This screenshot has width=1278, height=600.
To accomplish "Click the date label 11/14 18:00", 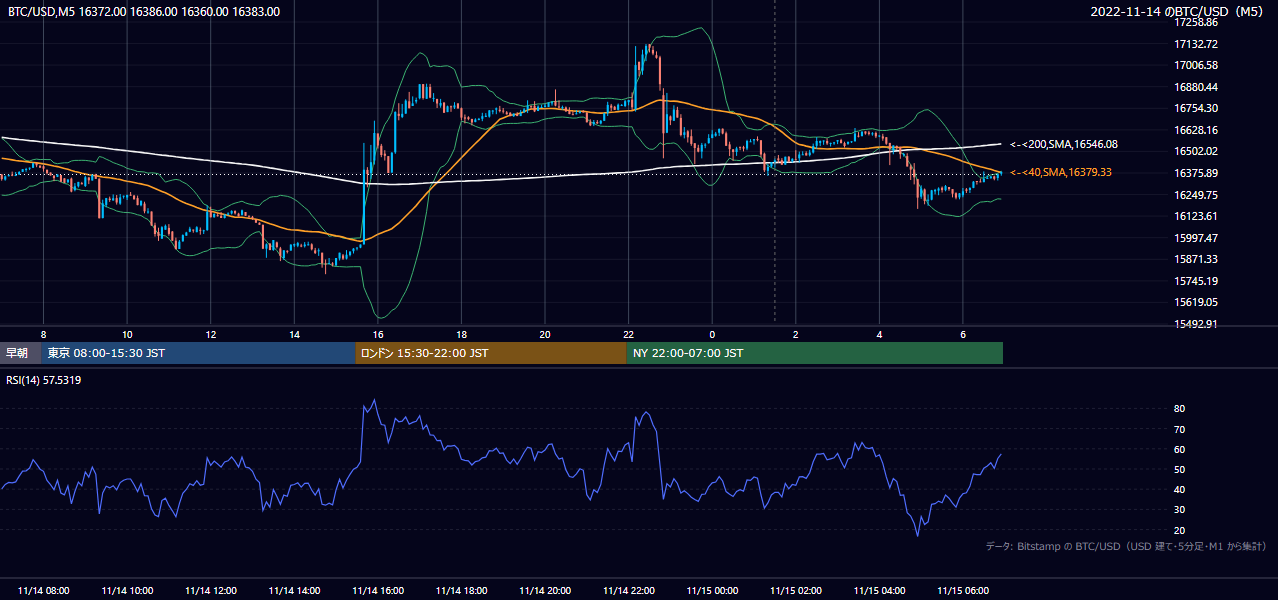I will pos(461,591).
